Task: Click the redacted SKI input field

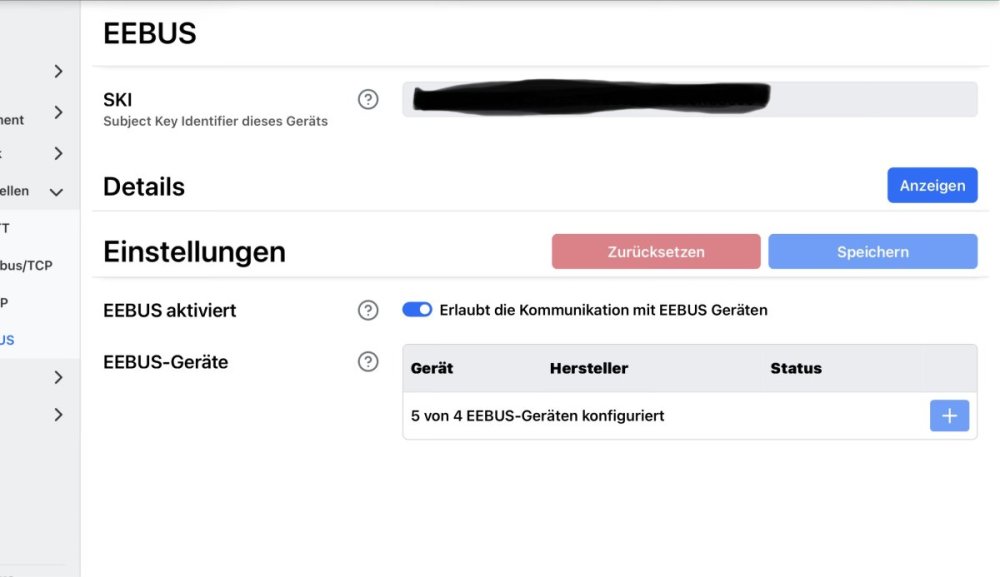Action: click(x=689, y=99)
